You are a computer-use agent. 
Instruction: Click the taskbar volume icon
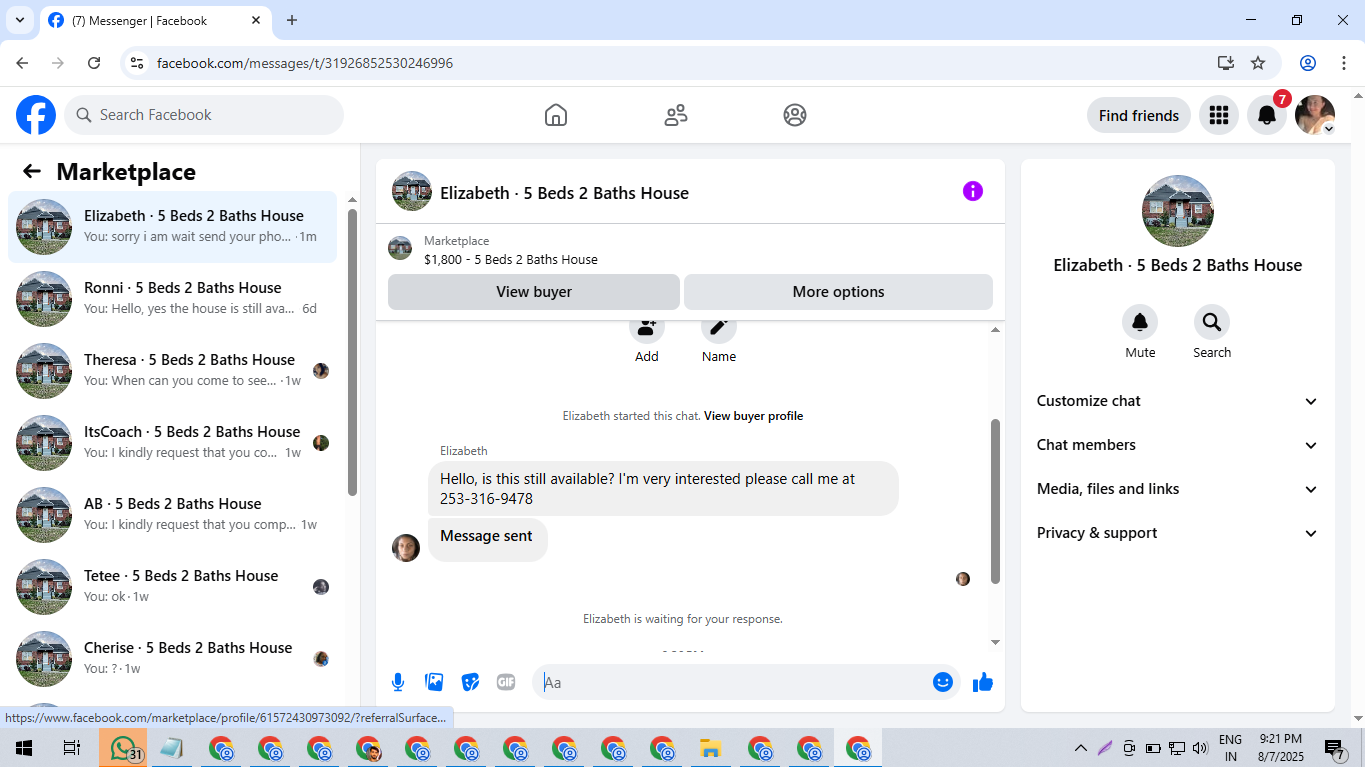click(1201, 748)
